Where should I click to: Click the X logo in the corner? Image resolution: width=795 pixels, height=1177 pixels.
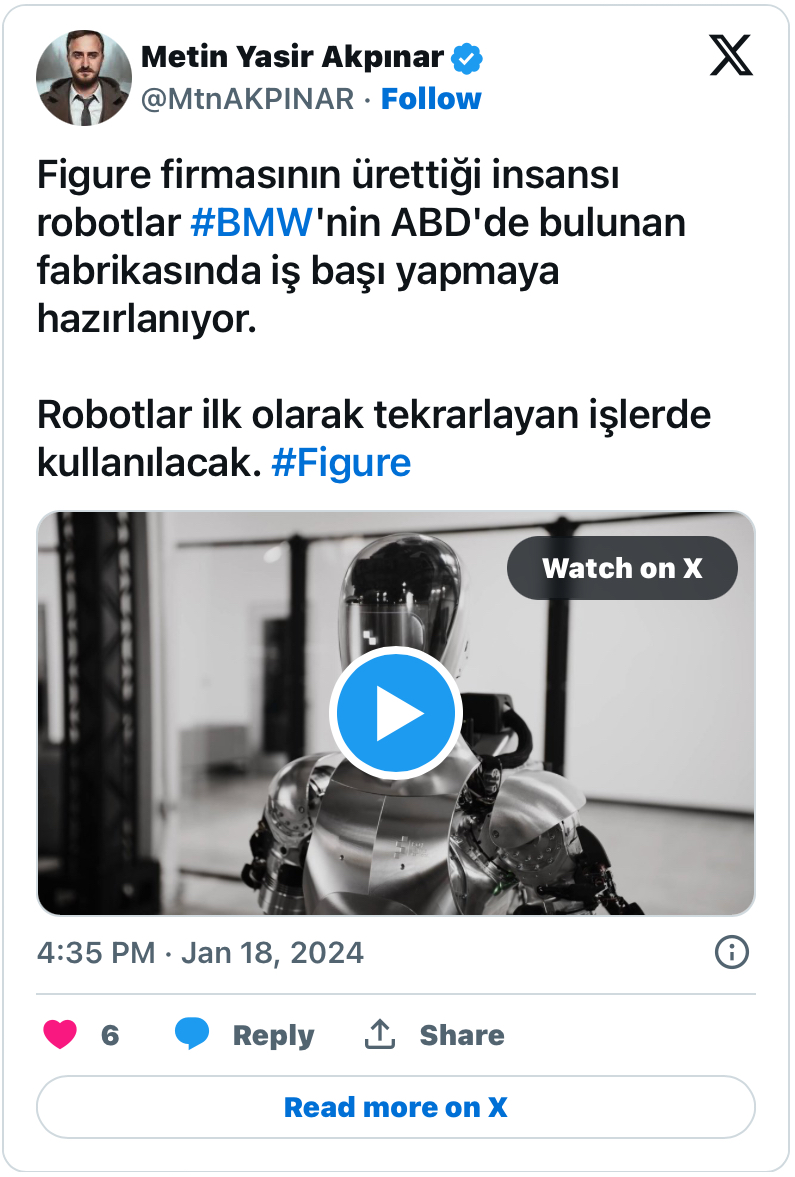tap(730, 55)
